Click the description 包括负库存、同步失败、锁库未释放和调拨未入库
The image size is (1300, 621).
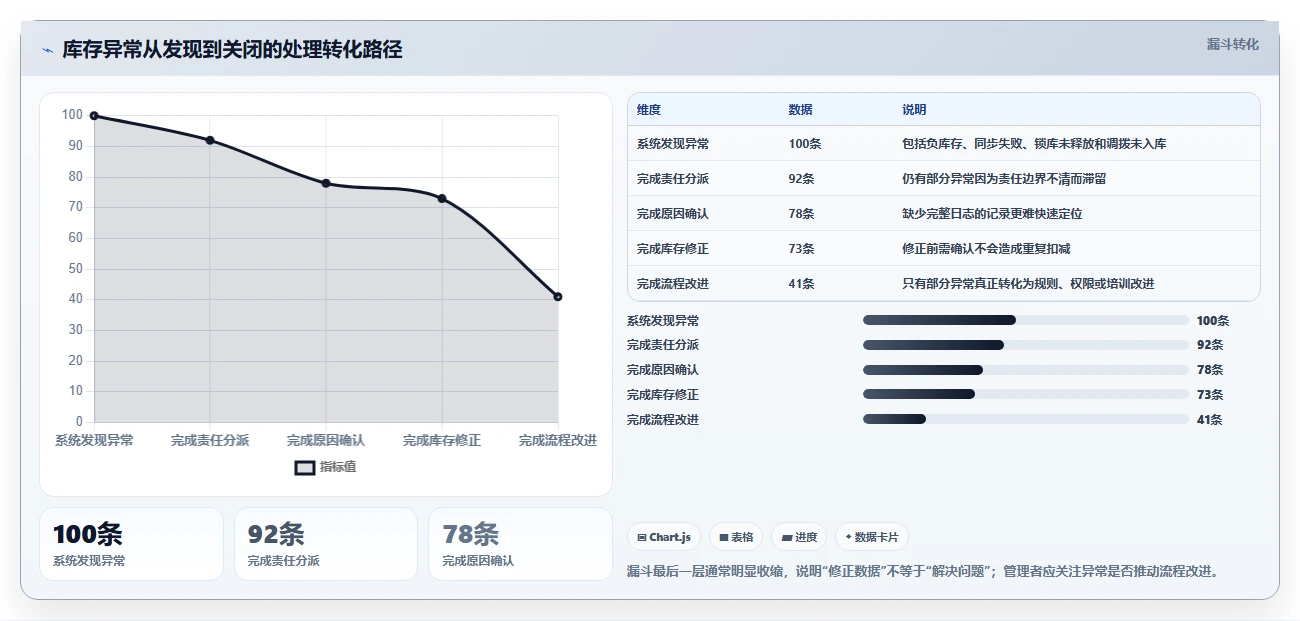tap(1034, 144)
